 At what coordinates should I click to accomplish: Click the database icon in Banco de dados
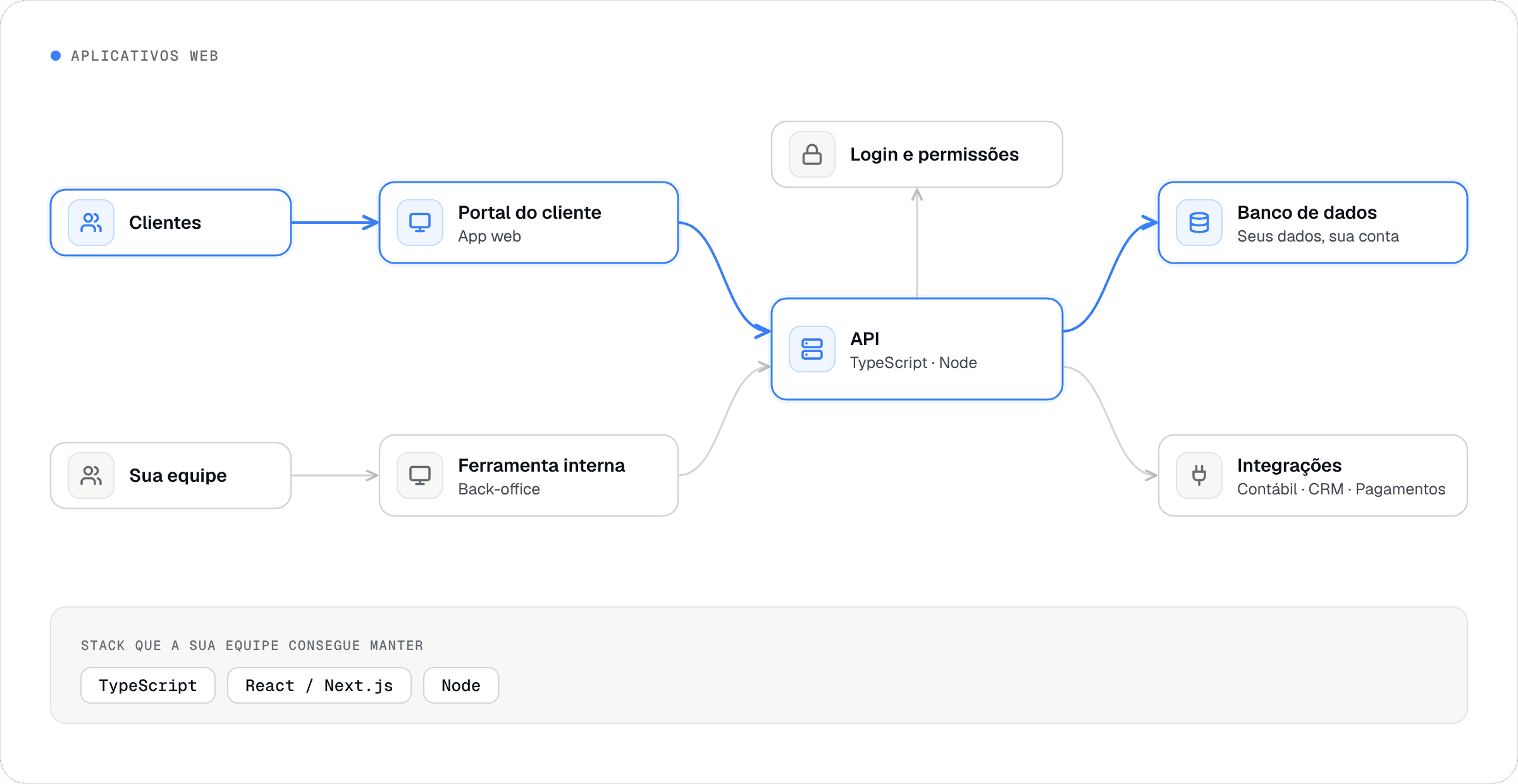coord(1199,223)
